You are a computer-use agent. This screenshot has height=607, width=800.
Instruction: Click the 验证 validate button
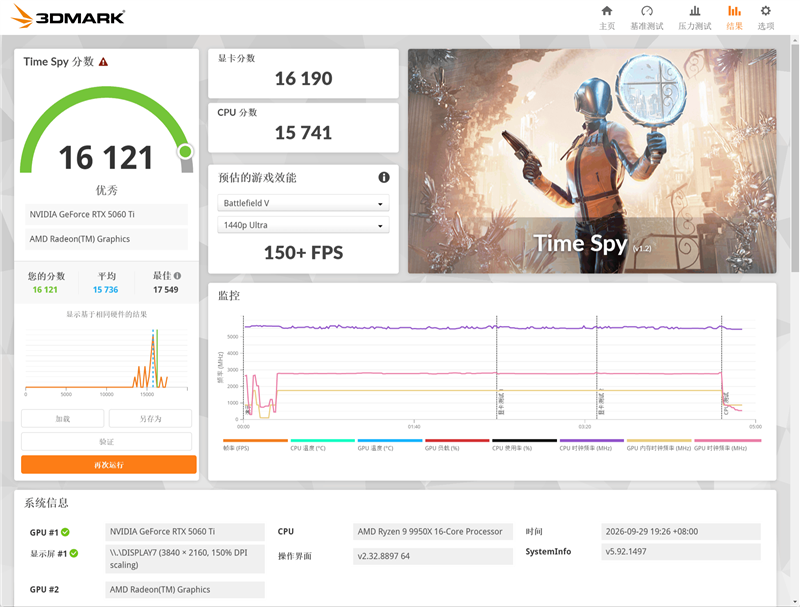pyautogui.click(x=107, y=442)
